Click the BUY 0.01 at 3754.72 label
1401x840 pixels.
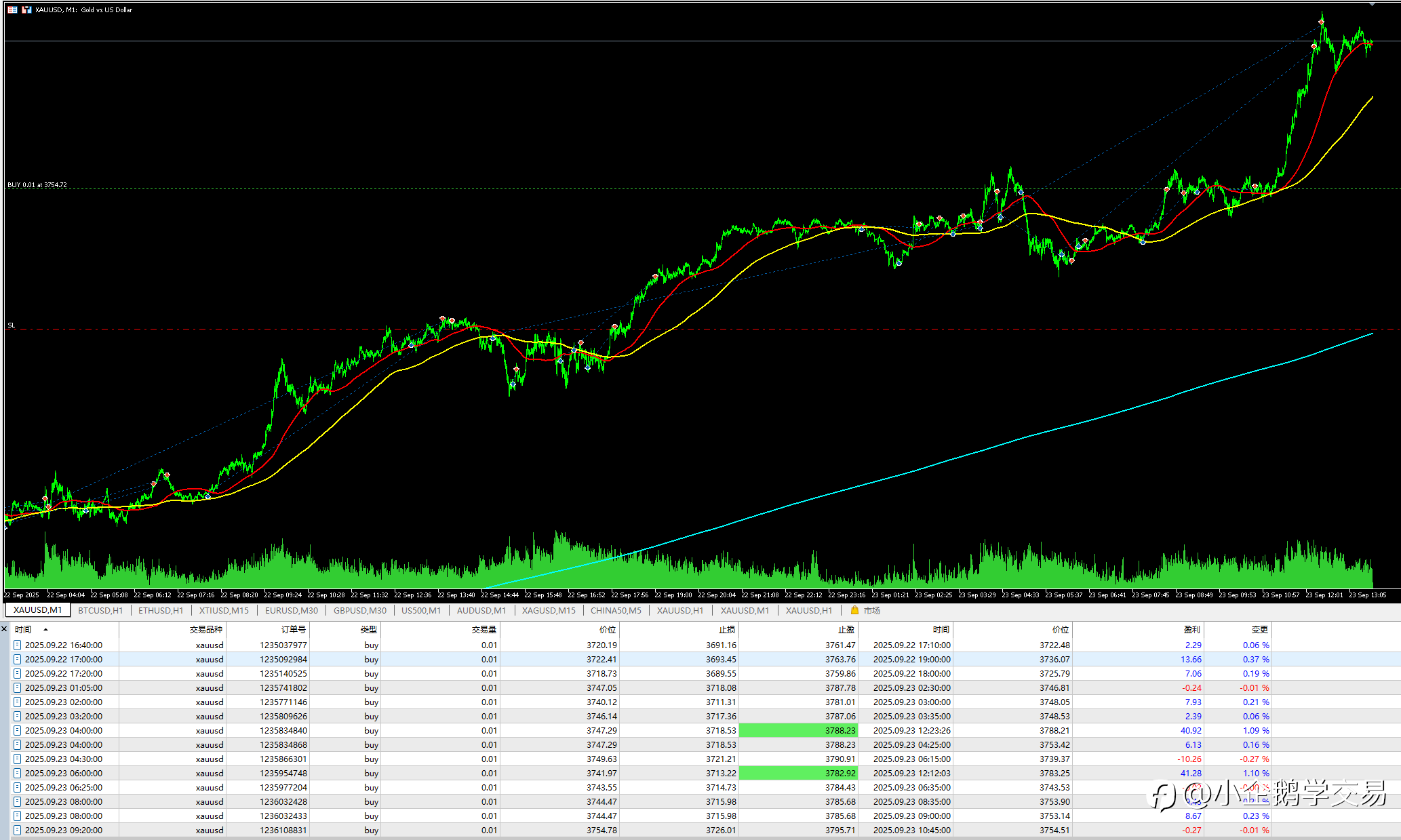[37, 184]
